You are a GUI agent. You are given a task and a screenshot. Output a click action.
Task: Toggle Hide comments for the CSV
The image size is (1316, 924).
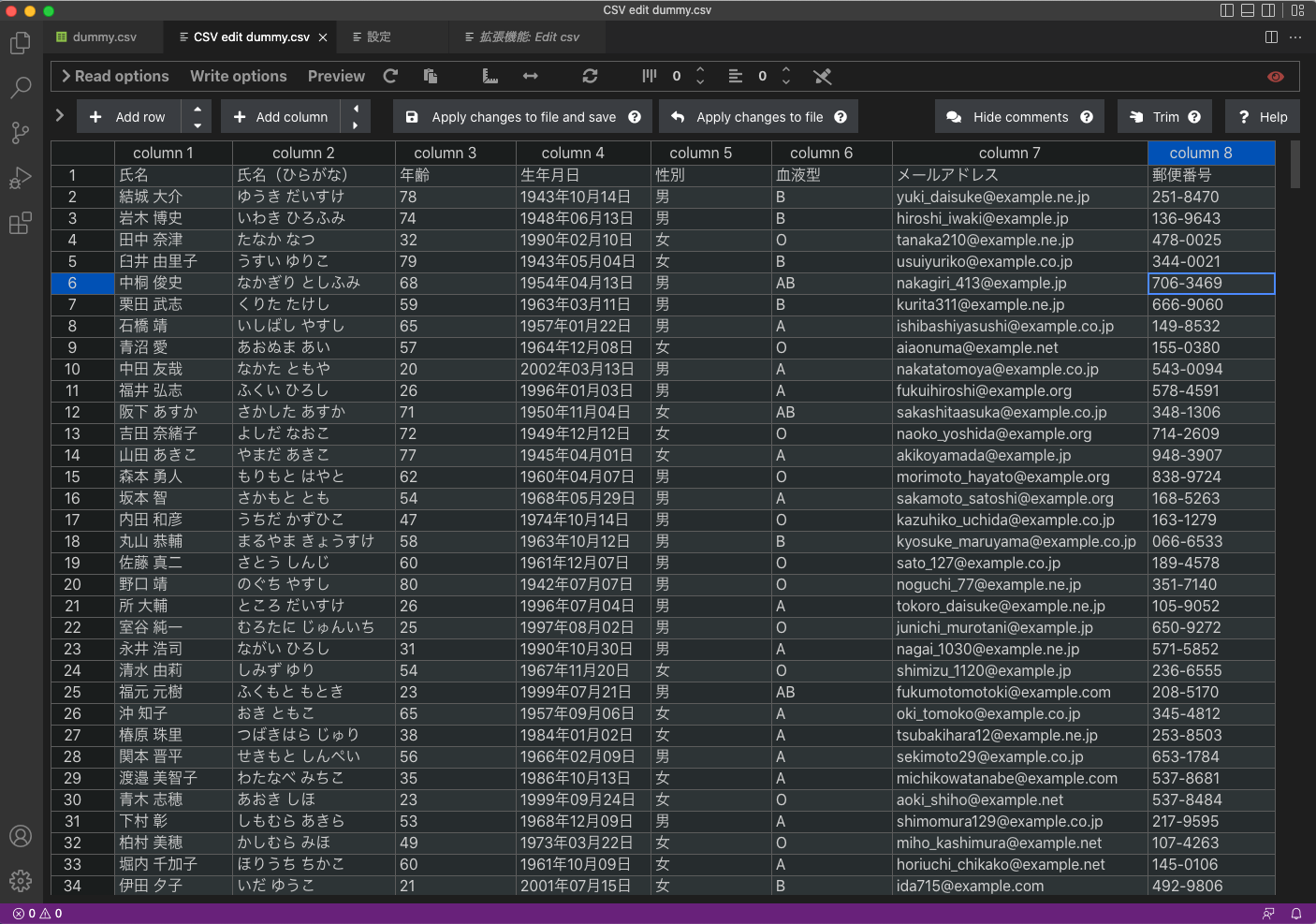[x=1019, y=116]
